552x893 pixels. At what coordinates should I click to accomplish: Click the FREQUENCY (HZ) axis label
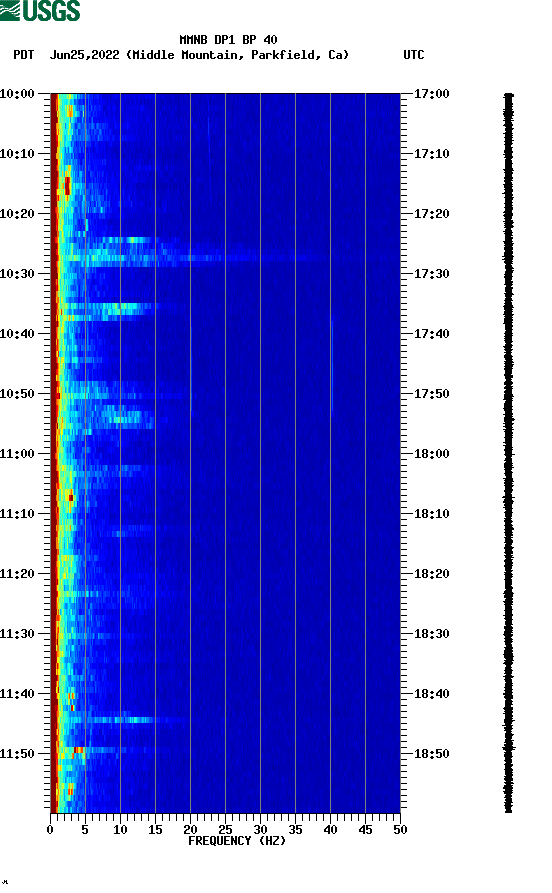236,841
